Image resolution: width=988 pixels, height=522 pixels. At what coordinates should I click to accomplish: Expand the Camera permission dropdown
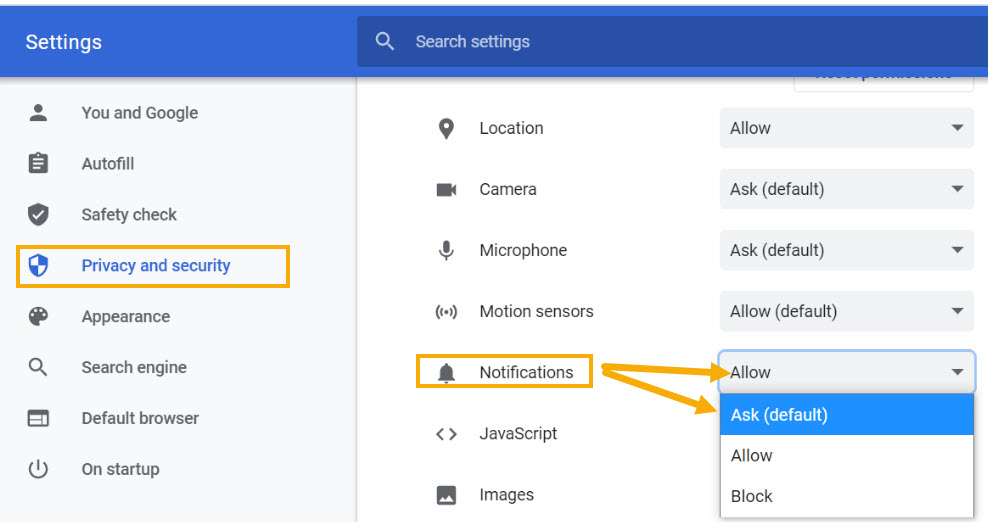846,189
